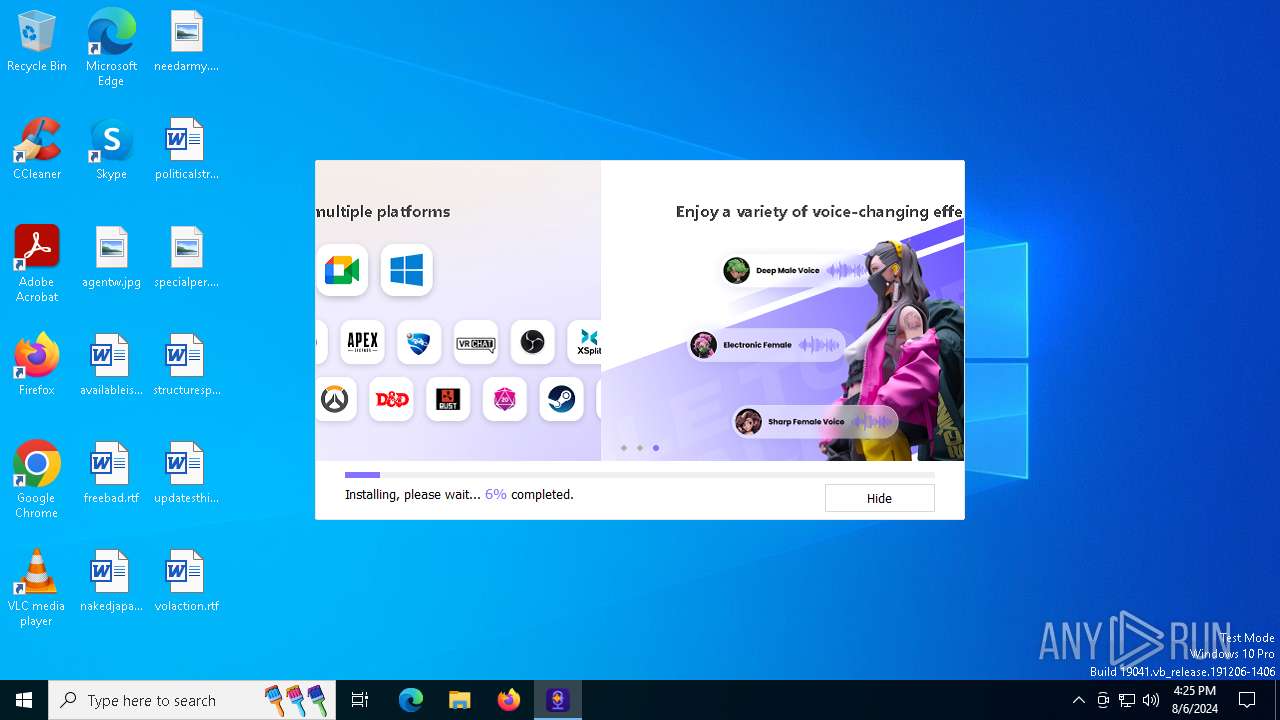
Task: Click the Rocket League icon
Action: coord(419,343)
